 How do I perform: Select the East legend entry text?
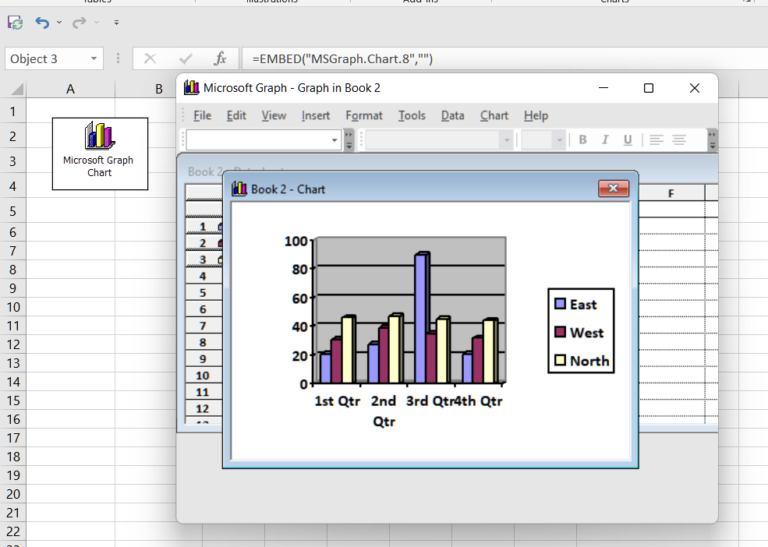click(583, 305)
